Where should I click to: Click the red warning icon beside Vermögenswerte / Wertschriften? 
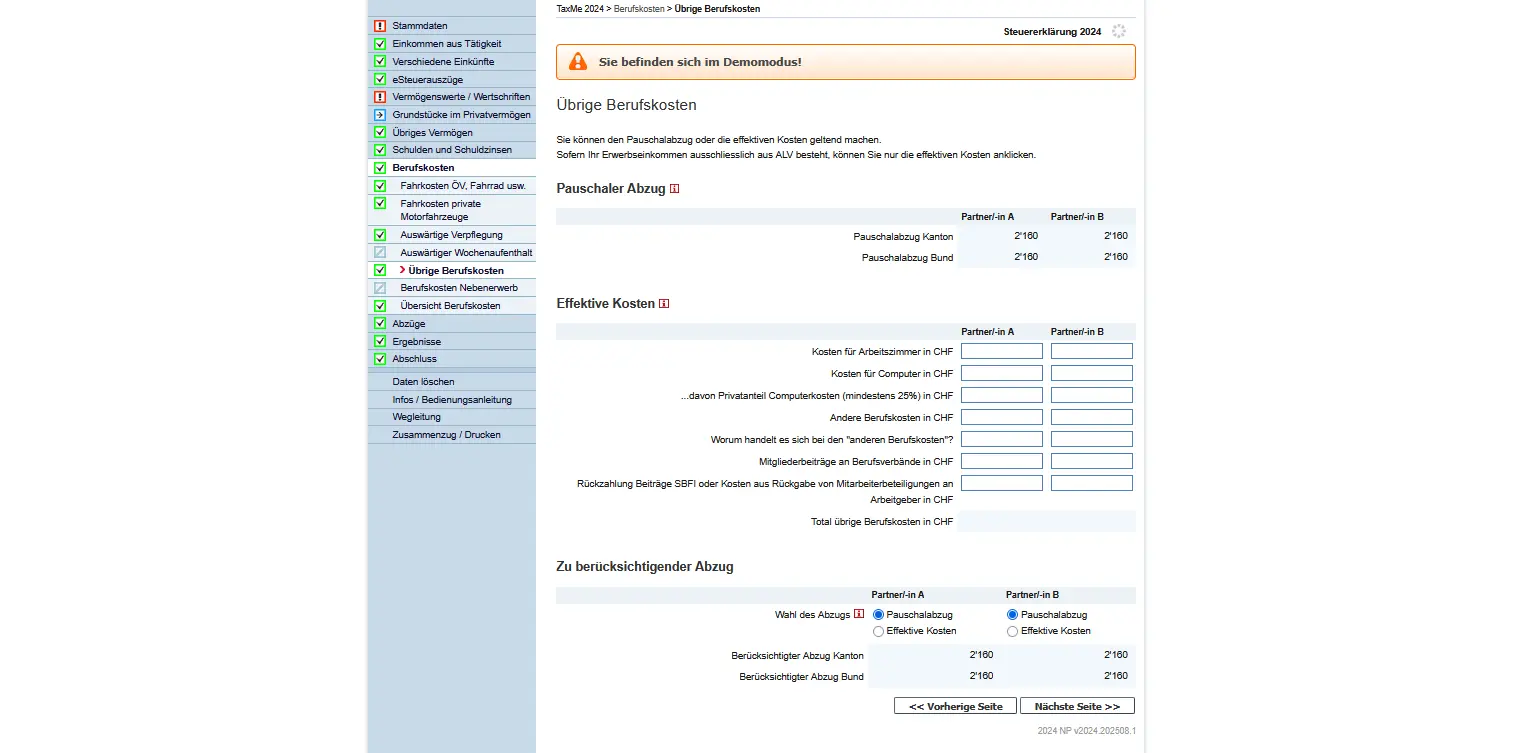click(x=380, y=96)
